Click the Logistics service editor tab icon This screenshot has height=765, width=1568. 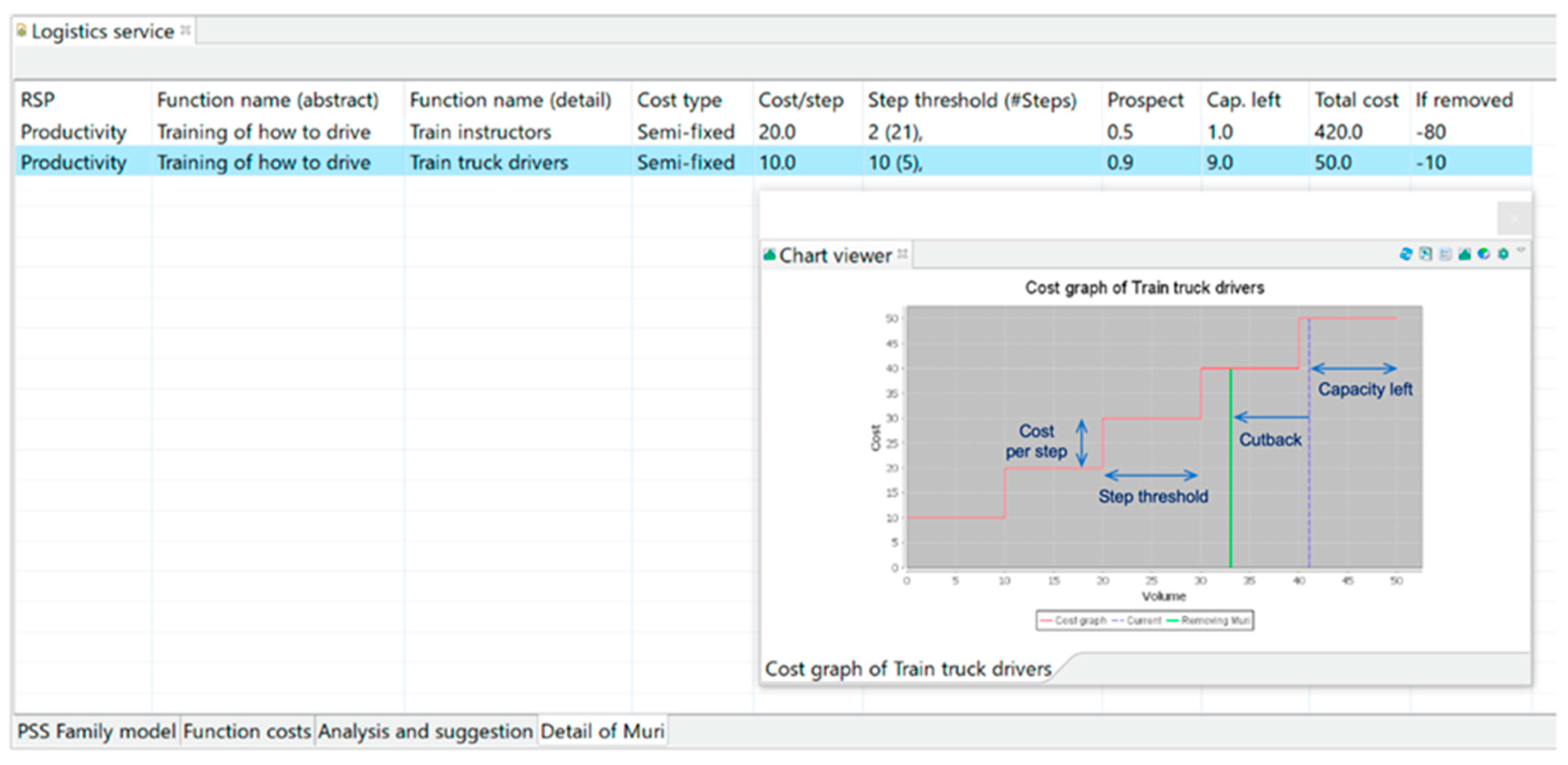(x=22, y=30)
